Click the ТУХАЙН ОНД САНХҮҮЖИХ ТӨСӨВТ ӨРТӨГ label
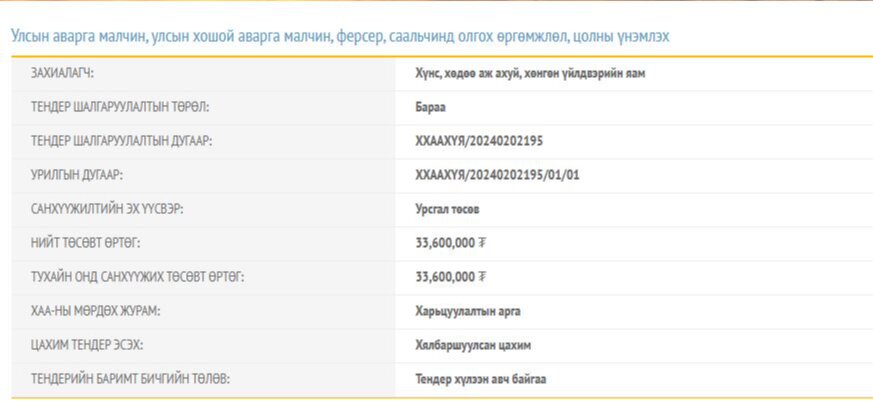 (x=138, y=277)
